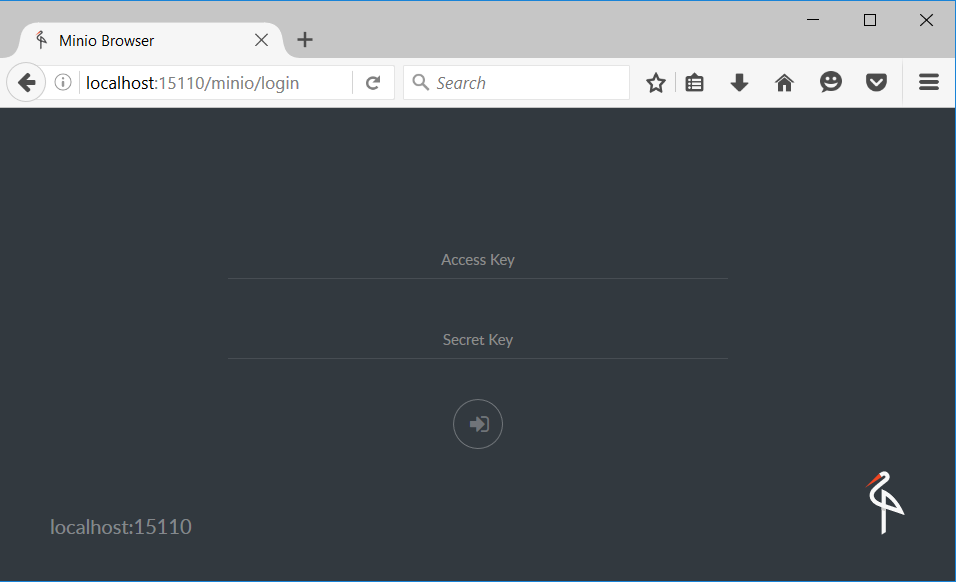Click the Access Key input field
Viewport: 956px width, 582px height.
pyautogui.click(x=477, y=260)
